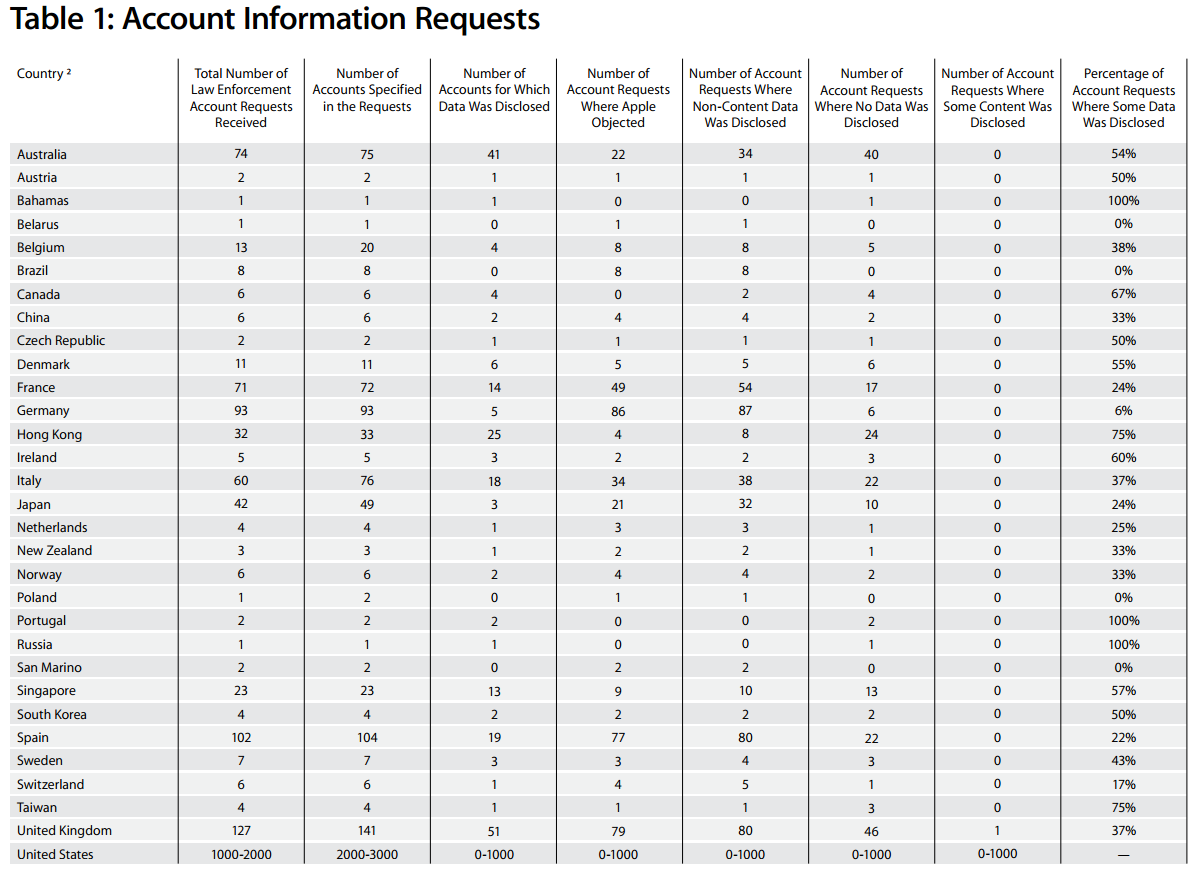Select the 'Brazil' country row label
The height and width of the screenshot is (870, 1197).
32,270
